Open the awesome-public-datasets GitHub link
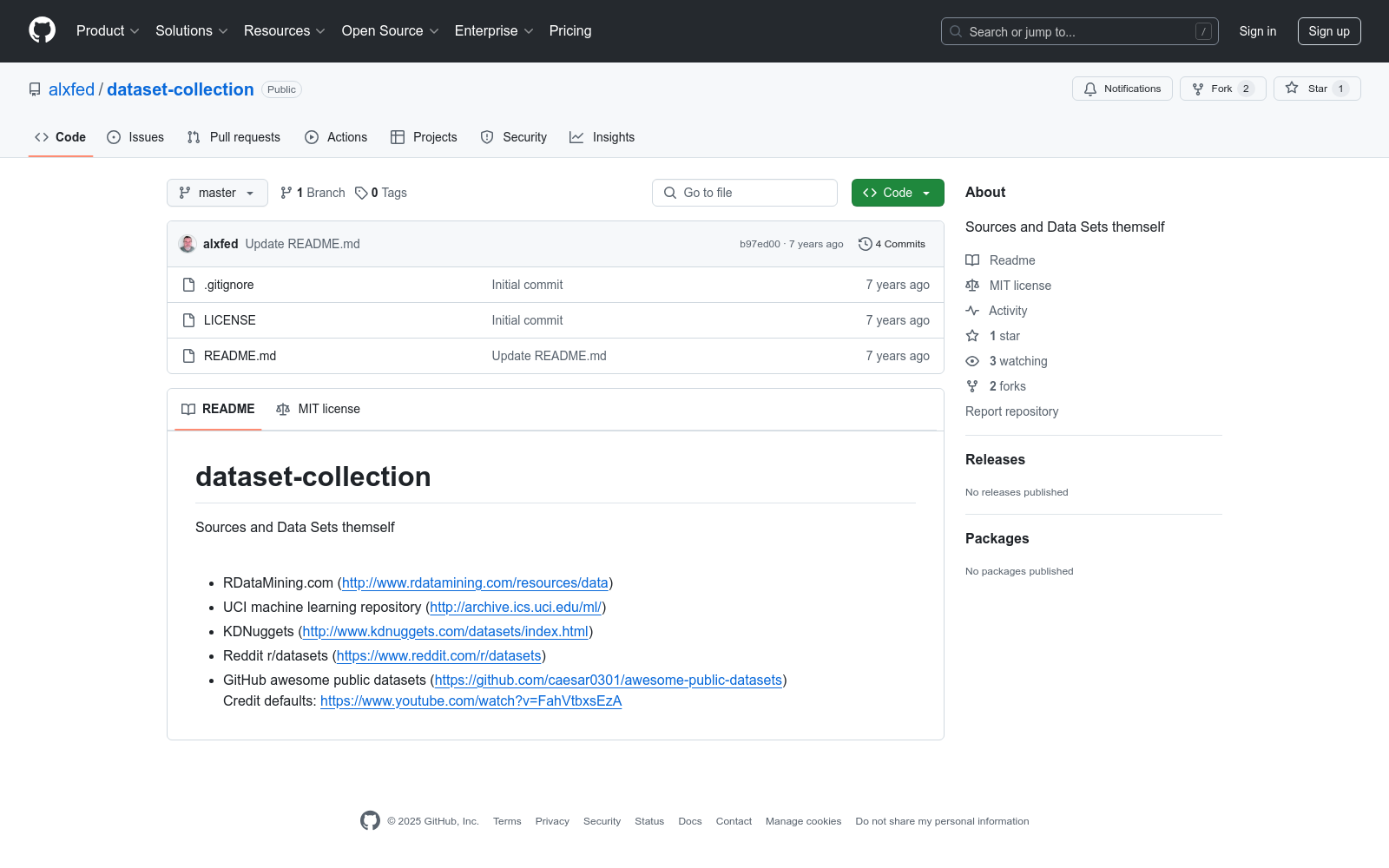Screen dimensions: 1389x868 (609, 680)
